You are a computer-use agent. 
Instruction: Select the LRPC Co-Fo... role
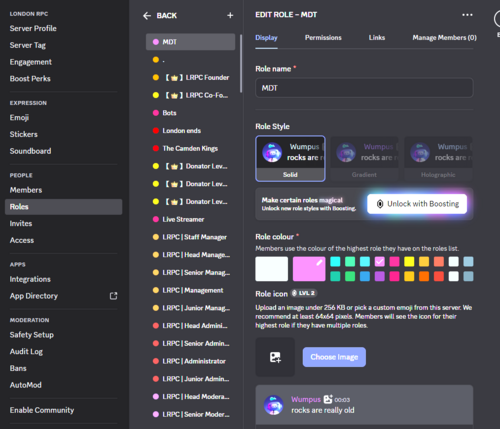point(190,95)
